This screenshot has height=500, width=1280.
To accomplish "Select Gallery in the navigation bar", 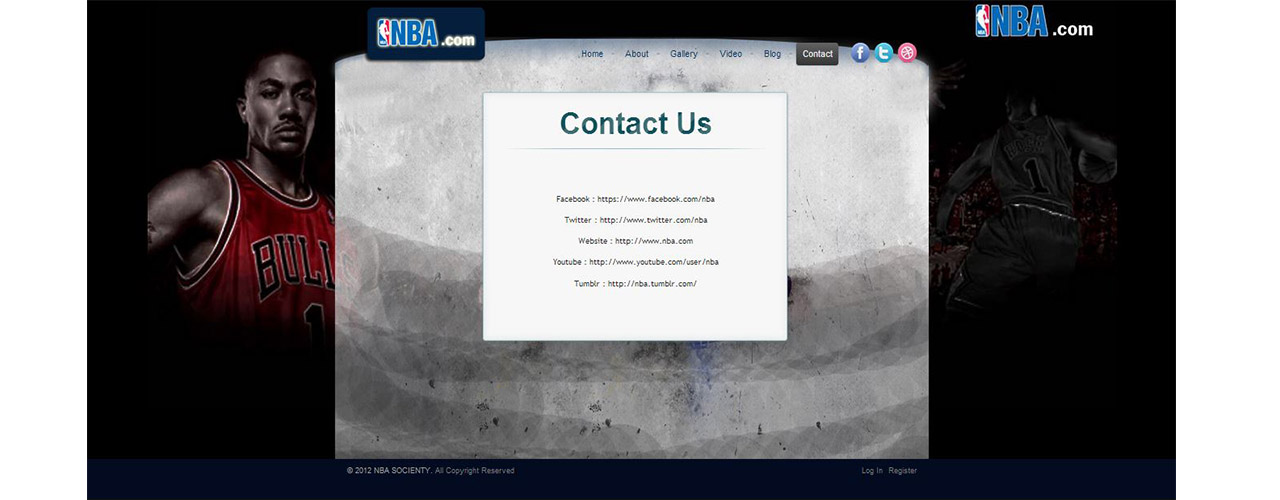I will 684,54.
